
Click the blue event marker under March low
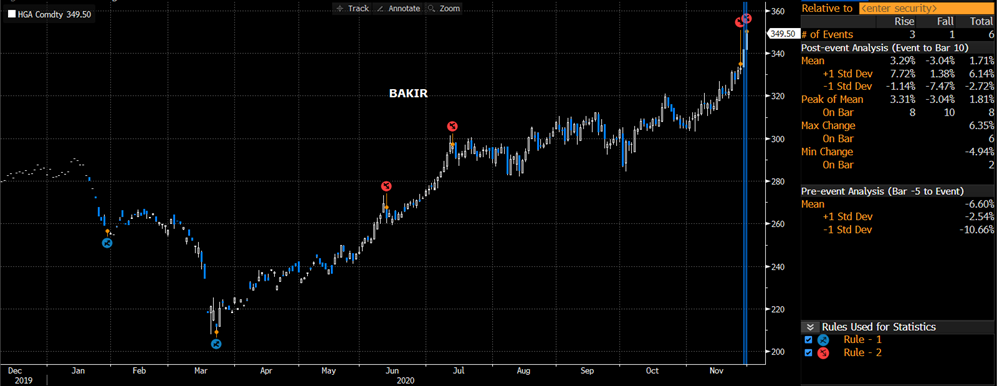pyautogui.click(x=216, y=344)
